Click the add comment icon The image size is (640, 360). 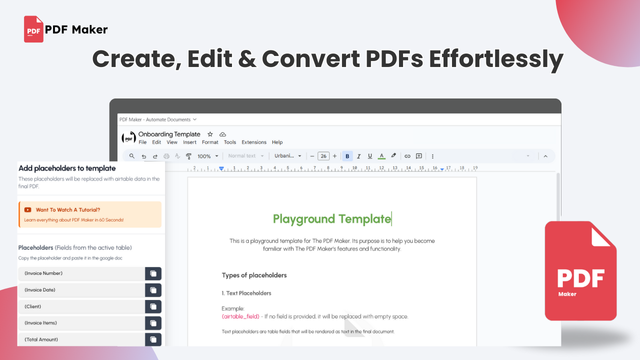pyautogui.click(x=419, y=156)
